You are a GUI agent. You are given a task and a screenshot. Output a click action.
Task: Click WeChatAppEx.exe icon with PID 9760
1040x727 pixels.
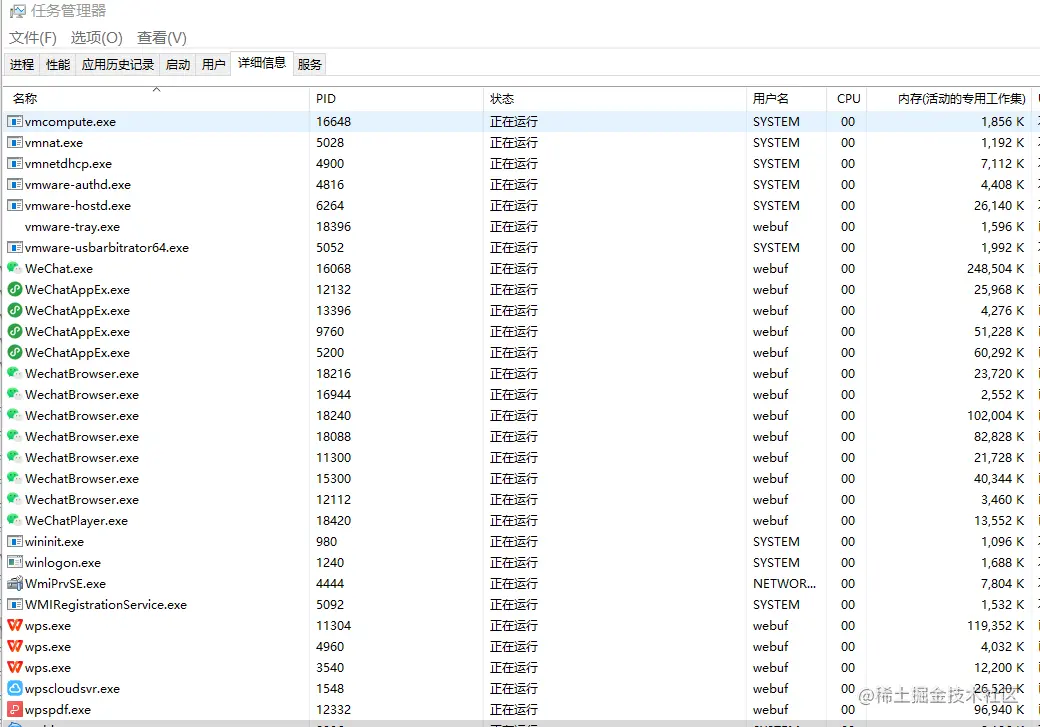tap(15, 332)
